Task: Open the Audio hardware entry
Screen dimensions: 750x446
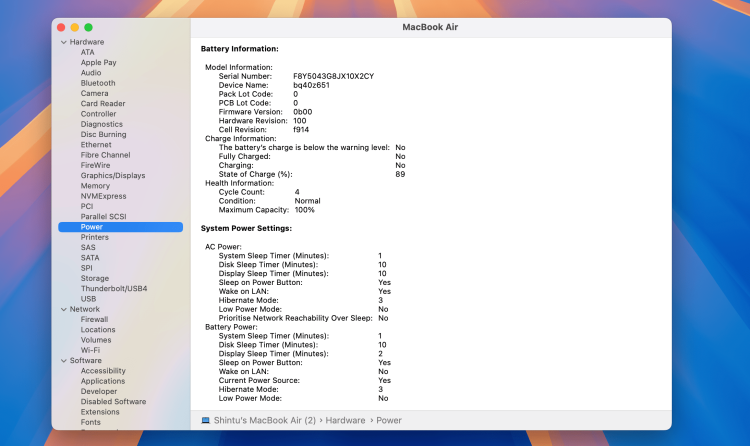Action: coord(91,73)
